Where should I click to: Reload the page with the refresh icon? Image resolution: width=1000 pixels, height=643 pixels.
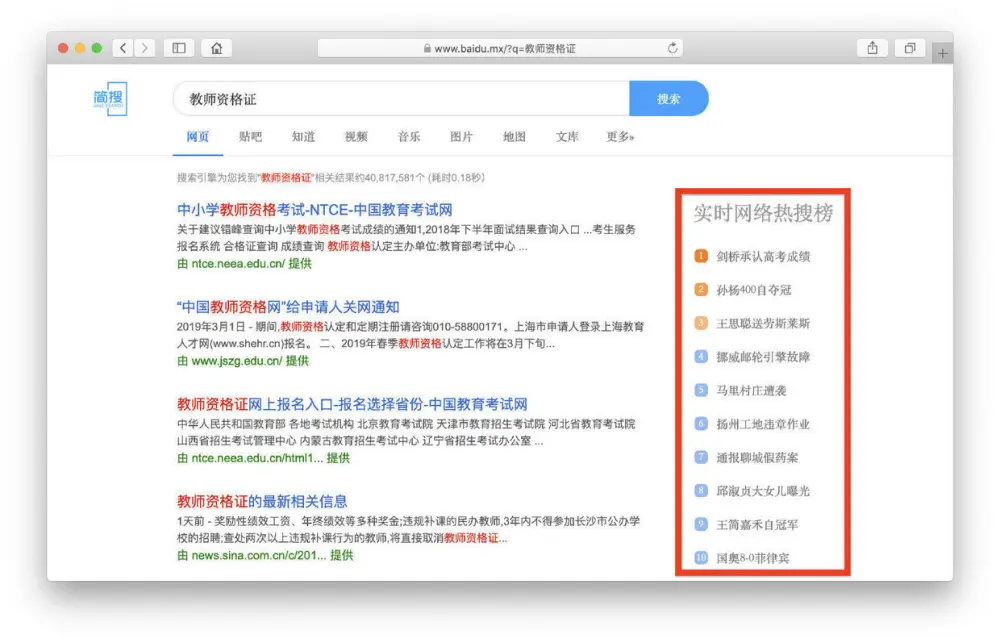coord(672,48)
